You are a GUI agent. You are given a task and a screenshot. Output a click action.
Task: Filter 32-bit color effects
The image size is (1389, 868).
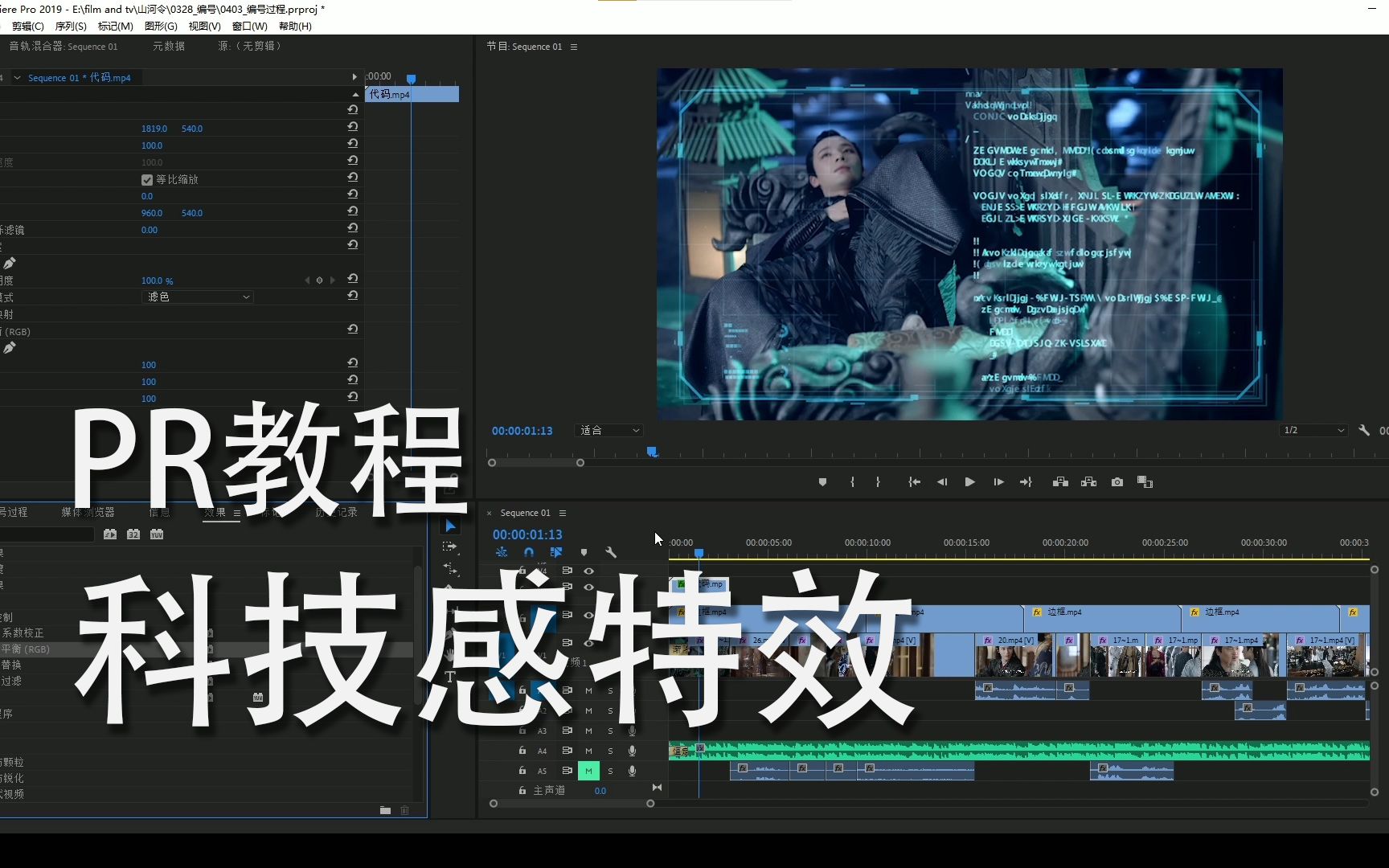[133, 534]
